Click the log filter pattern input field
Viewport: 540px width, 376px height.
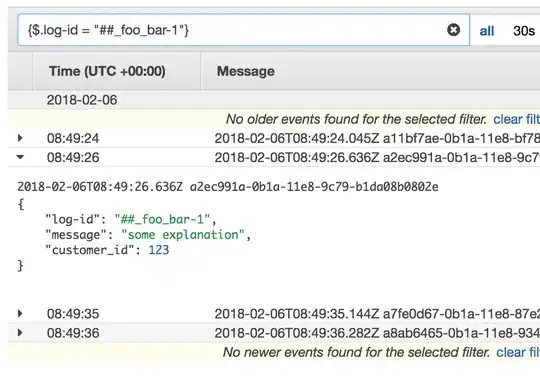(243, 30)
